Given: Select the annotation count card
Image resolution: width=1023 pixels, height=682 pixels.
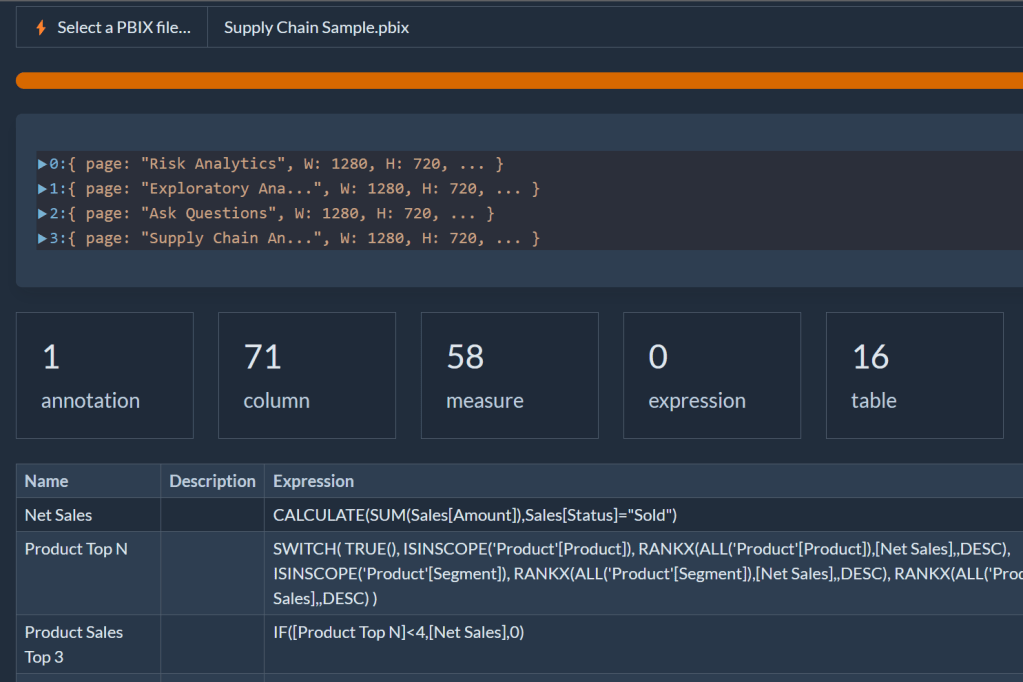Looking at the screenshot, I should (104, 375).
